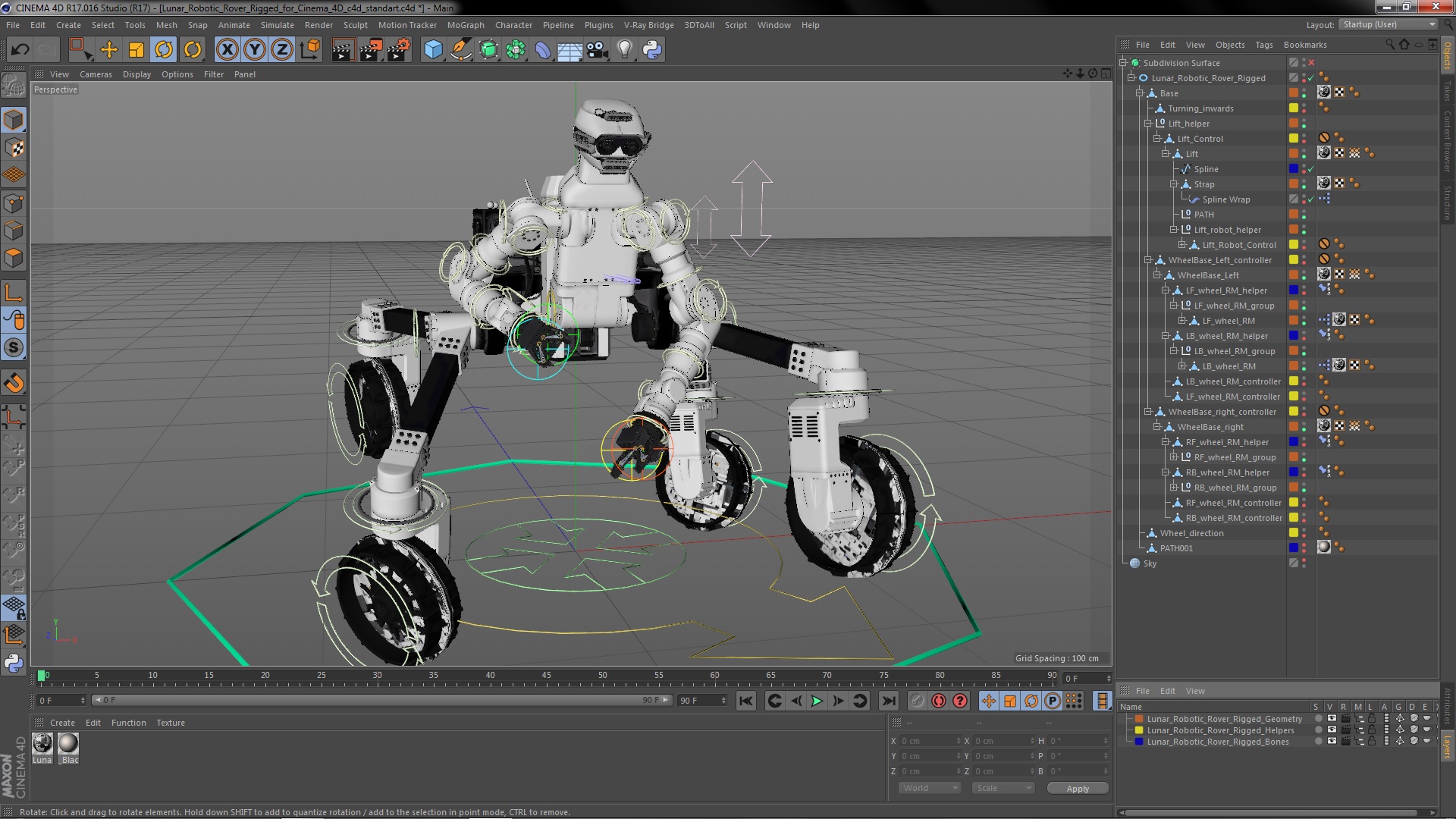The height and width of the screenshot is (819, 1456).
Task: Click the Apply button in coordinates
Action: 1078,788
